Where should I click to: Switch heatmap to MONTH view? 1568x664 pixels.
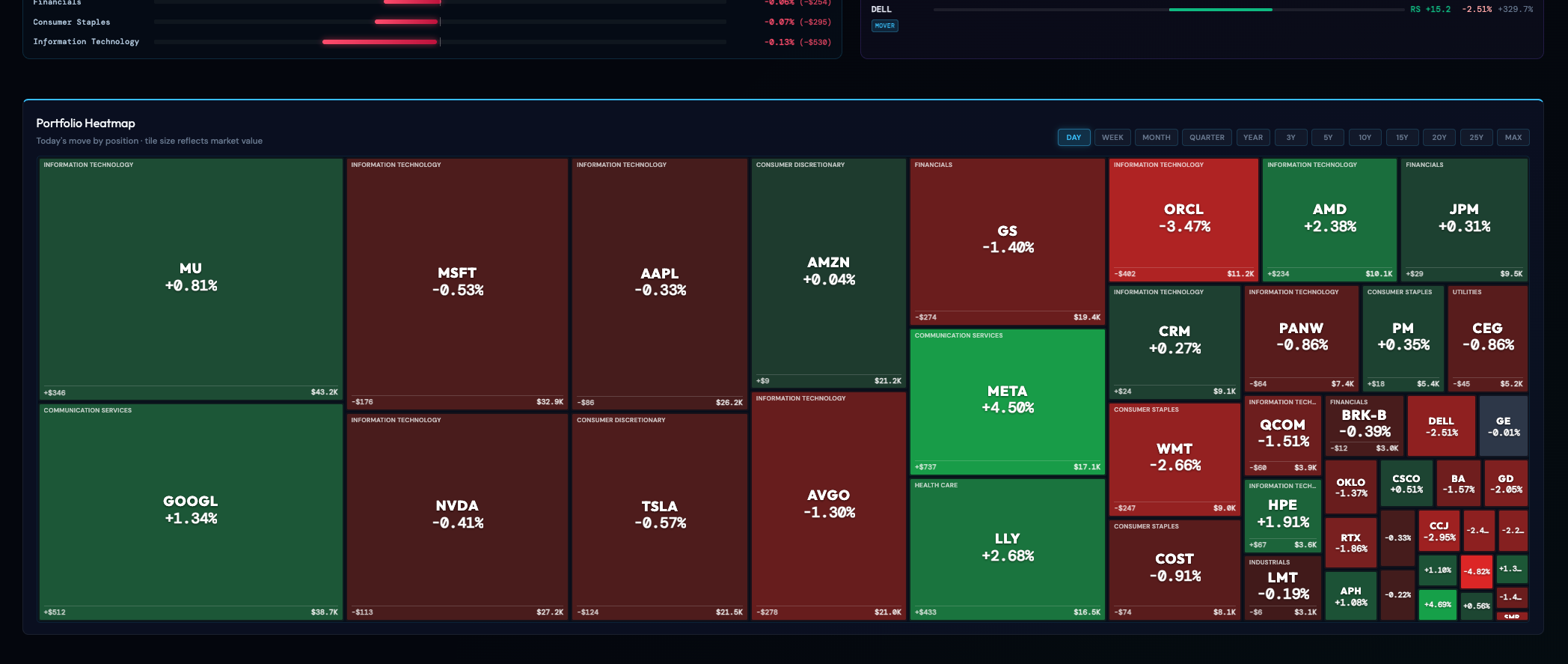[1156, 137]
